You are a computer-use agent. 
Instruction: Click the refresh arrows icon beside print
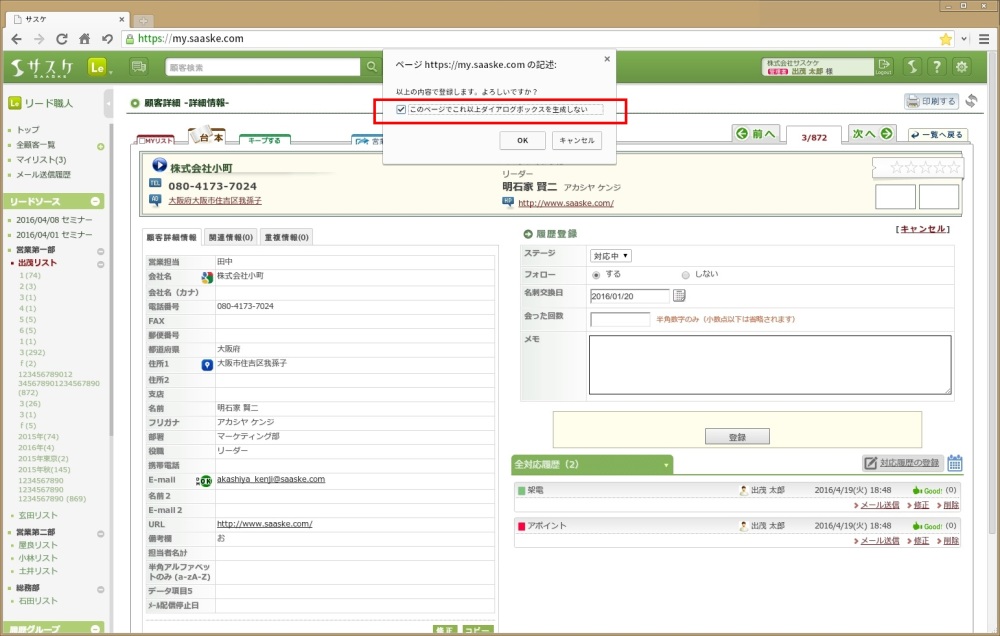pyautogui.click(x=971, y=101)
